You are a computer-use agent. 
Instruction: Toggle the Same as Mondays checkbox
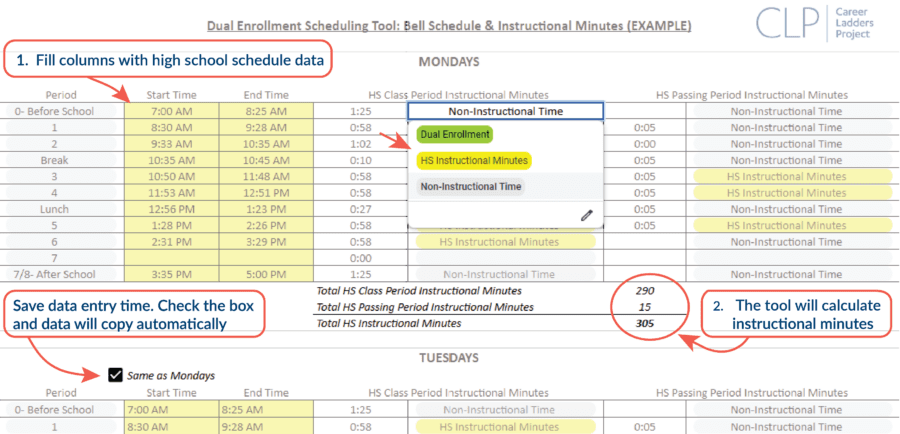point(115,375)
